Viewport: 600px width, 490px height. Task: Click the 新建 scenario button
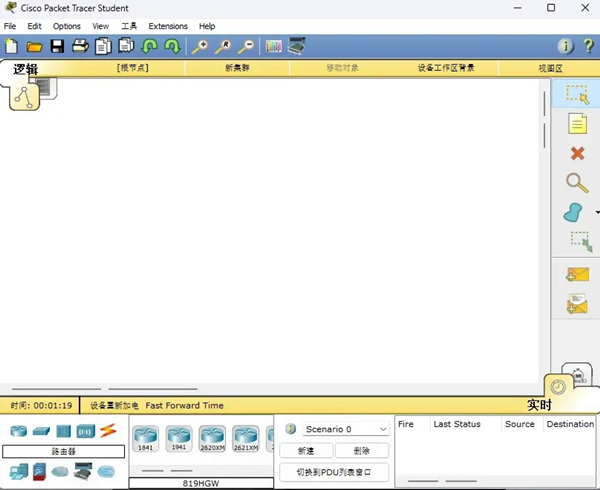point(306,451)
